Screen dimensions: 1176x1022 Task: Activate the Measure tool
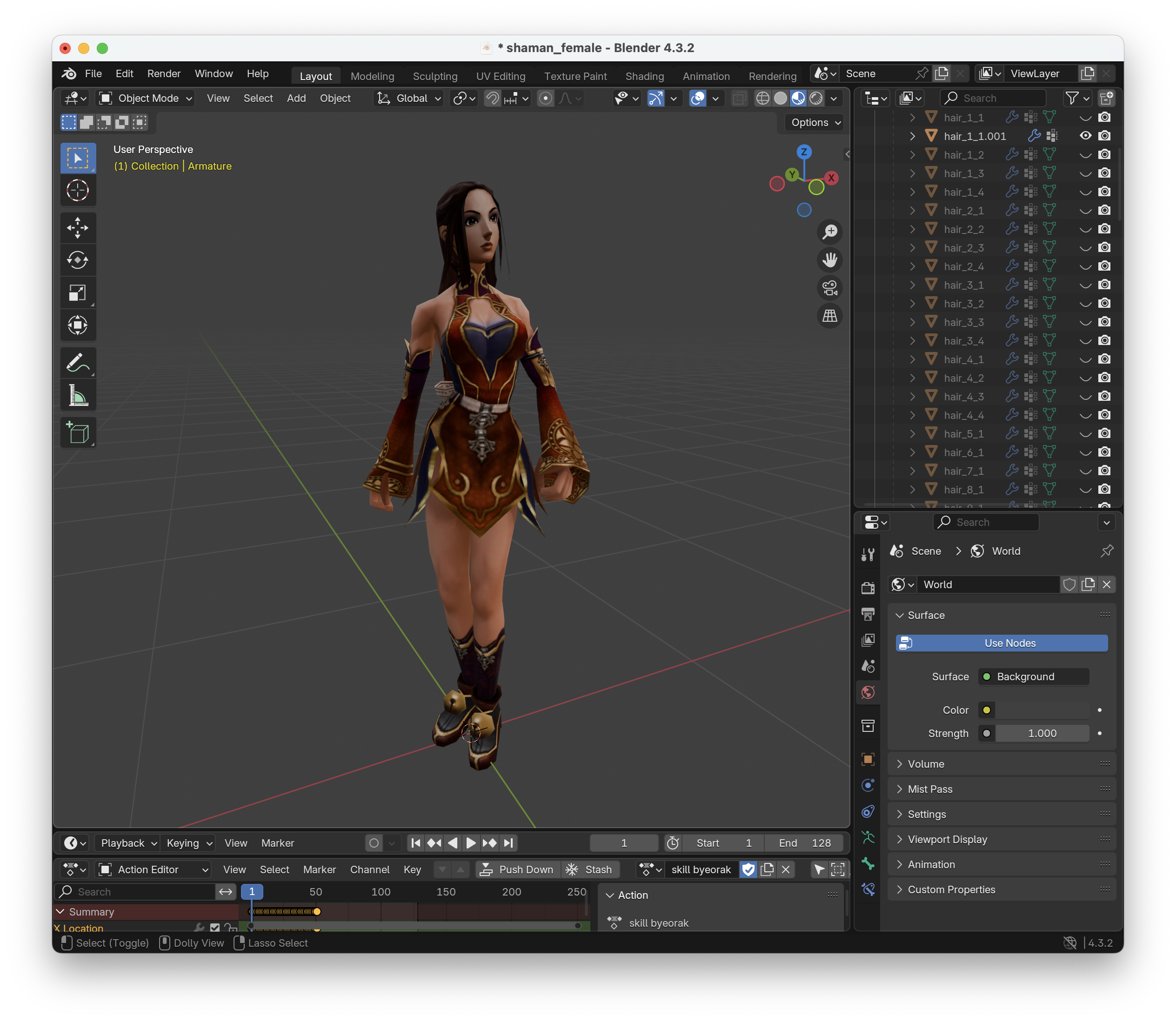(x=78, y=395)
